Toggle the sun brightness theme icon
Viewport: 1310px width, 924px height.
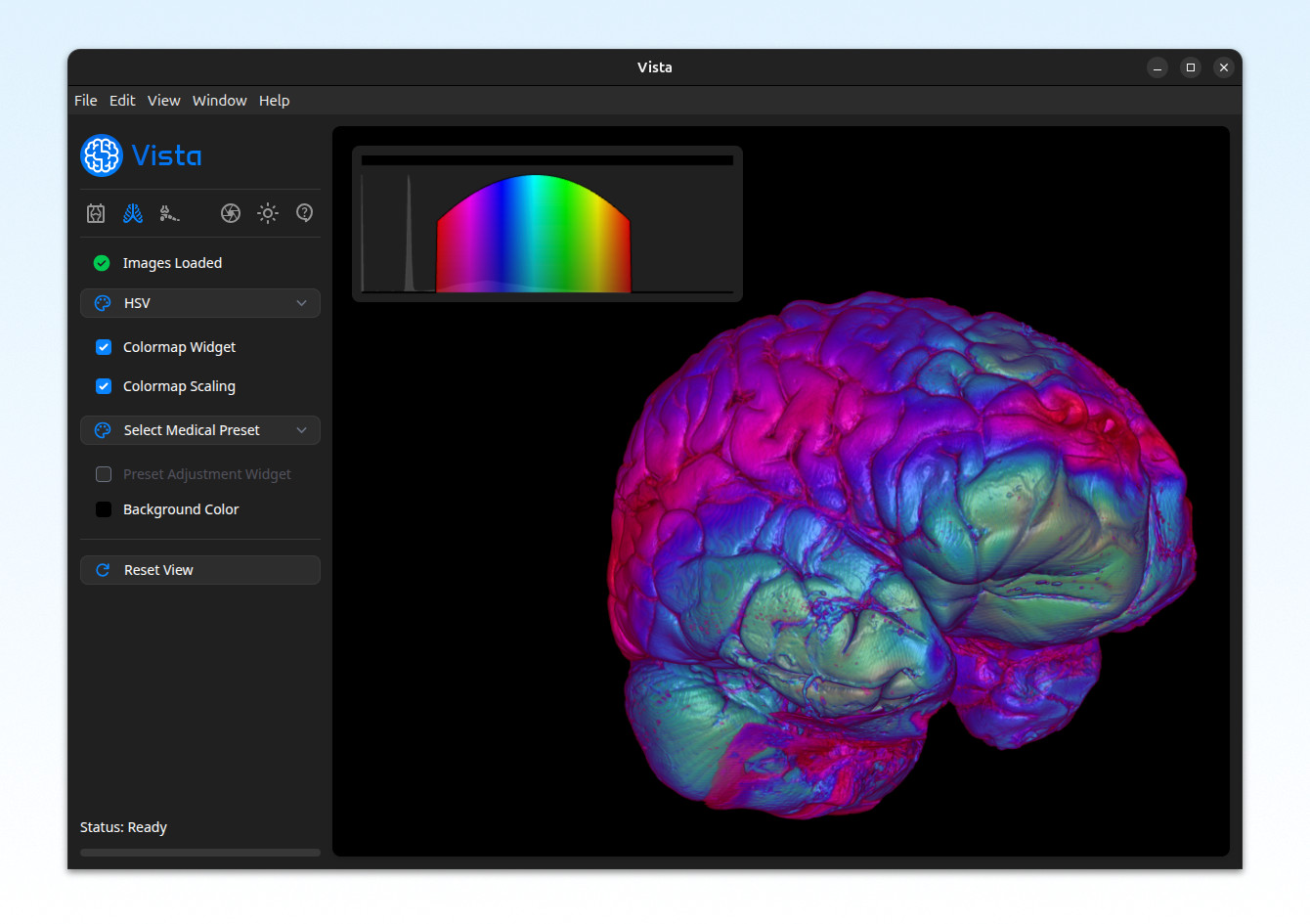pos(268,213)
